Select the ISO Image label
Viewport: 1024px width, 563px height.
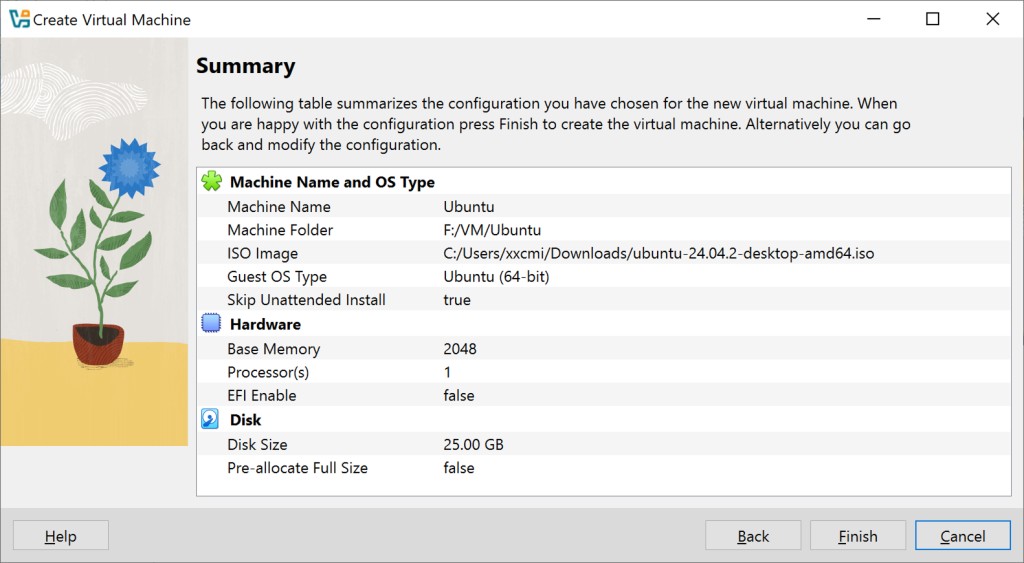pyautogui.click(x=263, y=253)
